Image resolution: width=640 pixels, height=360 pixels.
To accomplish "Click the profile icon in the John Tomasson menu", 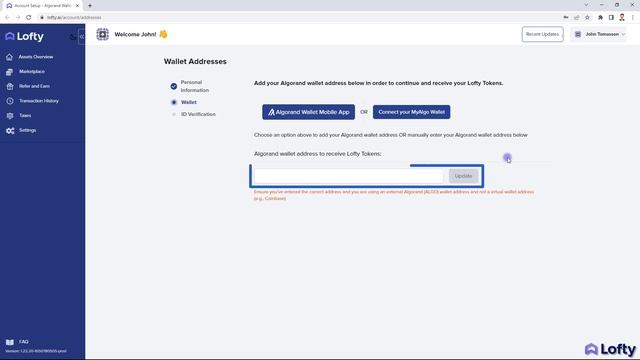I will [578, 34].
